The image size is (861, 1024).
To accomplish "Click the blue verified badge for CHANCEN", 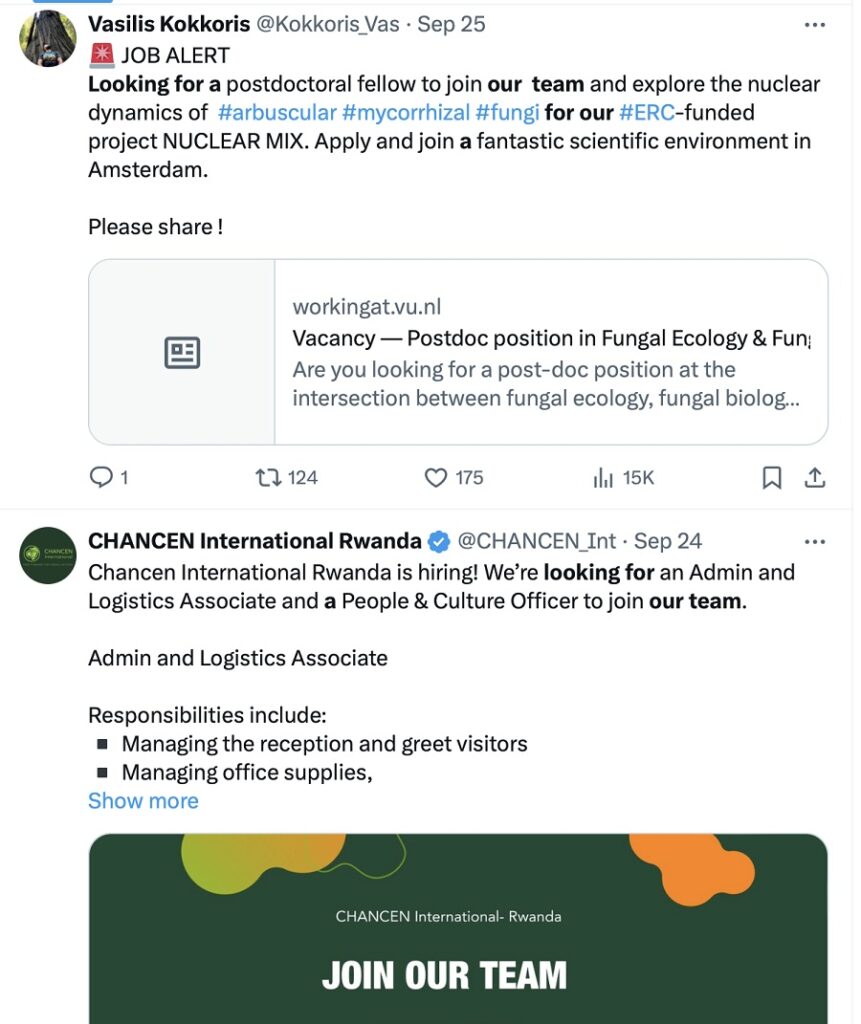I will coord(438,542).
